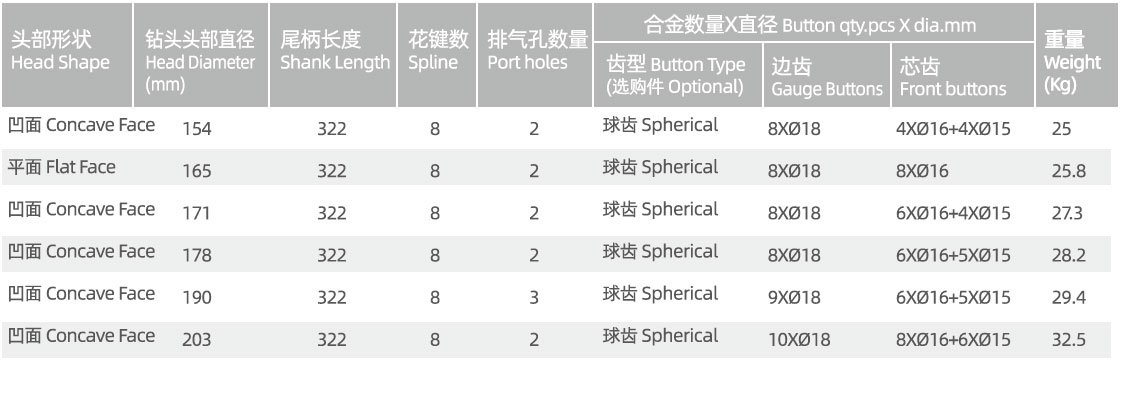Viewport: 1121px width, 400px height.
Task: Select the 10XØ18 gauge buttons cell
Action: pyautogui.click(x=799, y=339)
